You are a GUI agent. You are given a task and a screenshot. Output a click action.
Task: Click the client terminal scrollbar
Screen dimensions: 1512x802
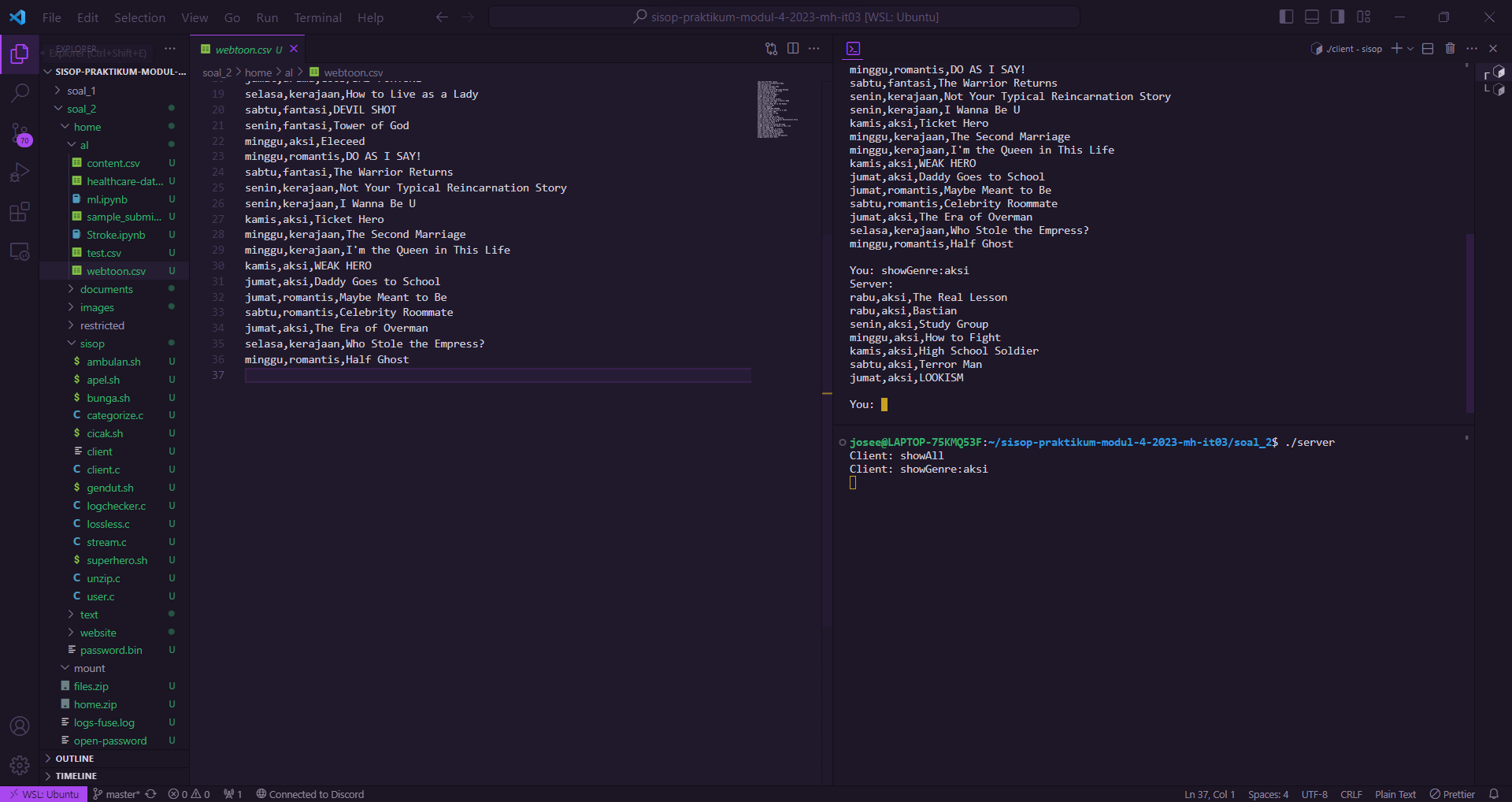point(1469,323)
